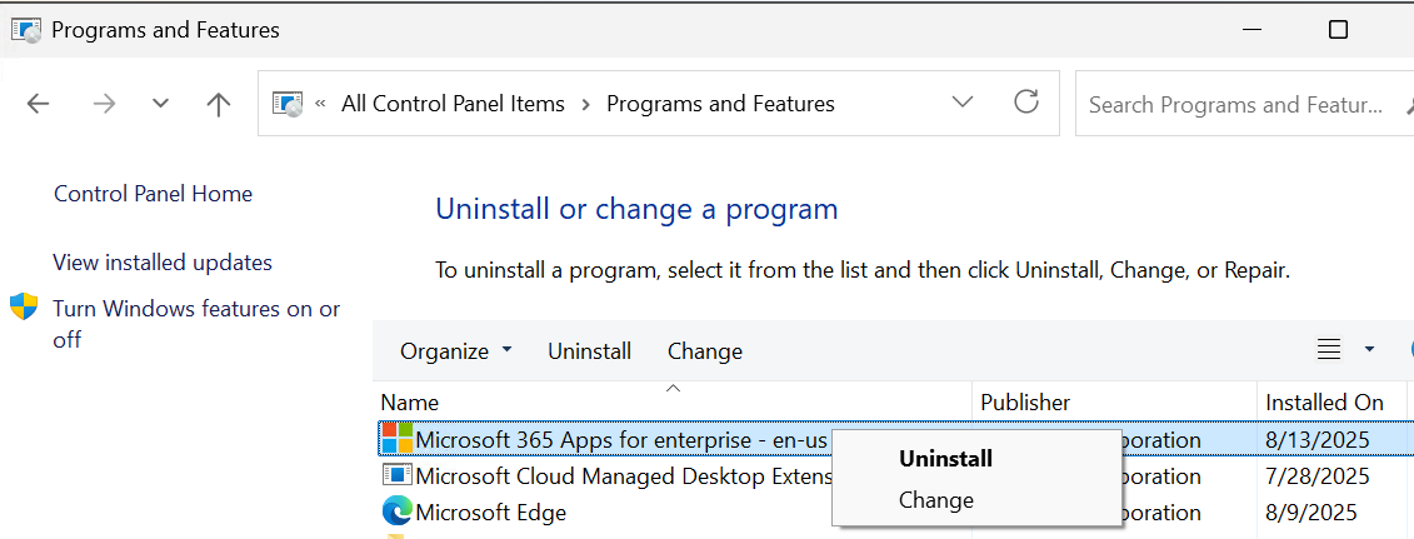Expand the view options dropdown arrow
The width and height of the screenshot is (1414, 539).
pyautogui.click(x=1369, y=350)
